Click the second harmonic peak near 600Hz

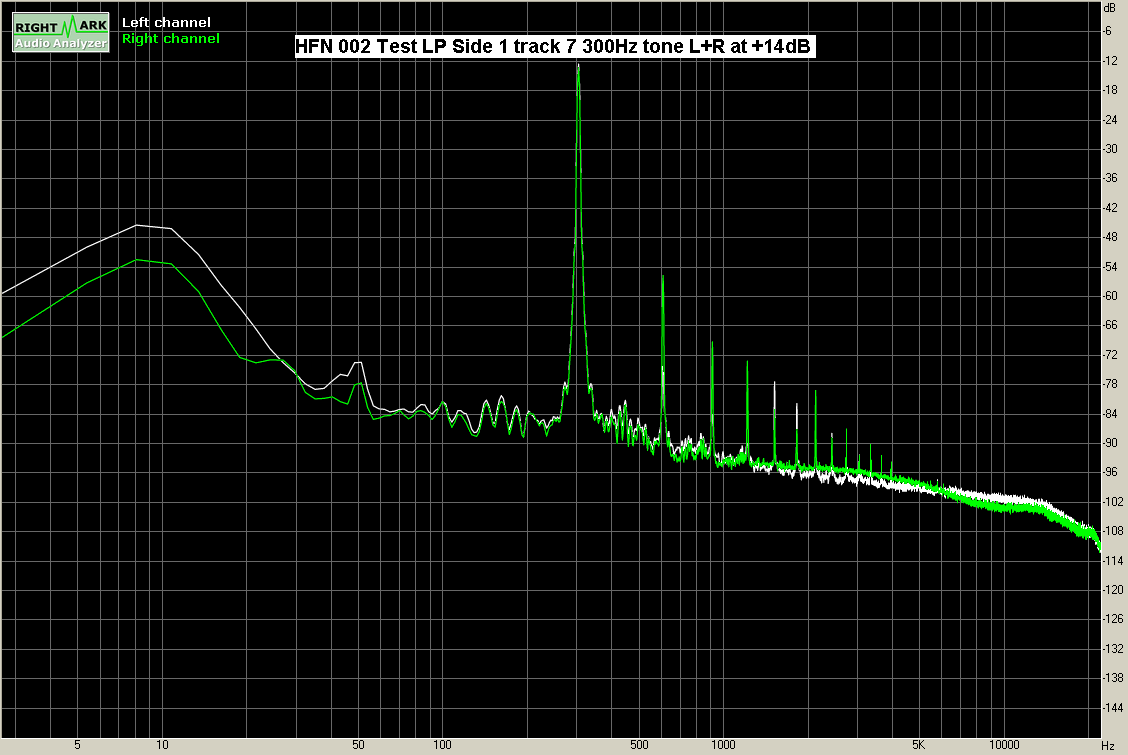[x=663, y=277]
